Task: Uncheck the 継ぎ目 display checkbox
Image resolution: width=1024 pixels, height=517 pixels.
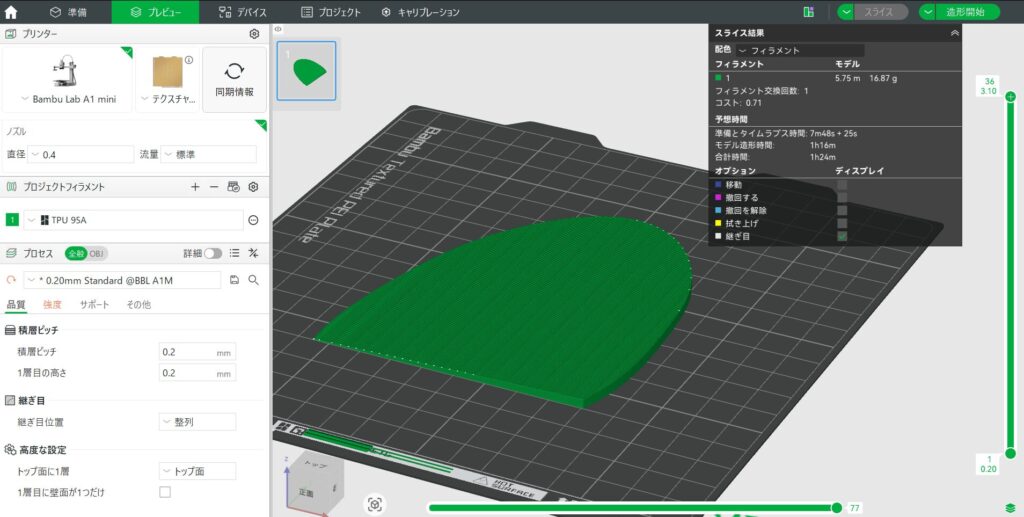Action: point(842,236)
